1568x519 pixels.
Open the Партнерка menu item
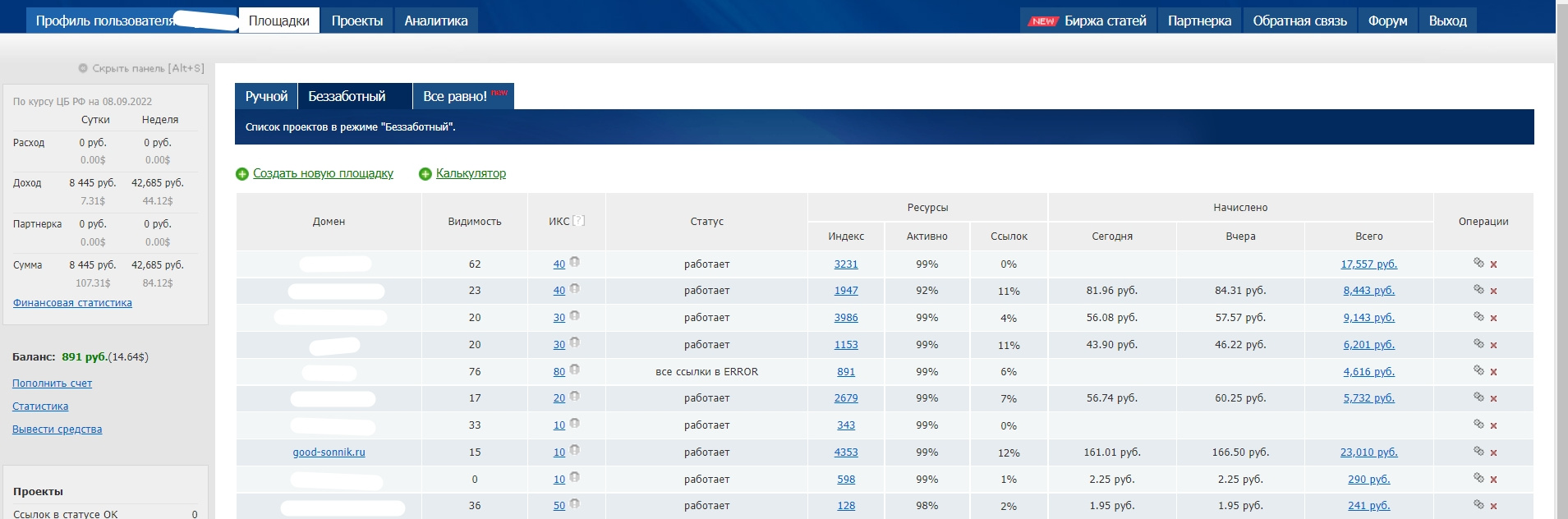coord(1199,21)
